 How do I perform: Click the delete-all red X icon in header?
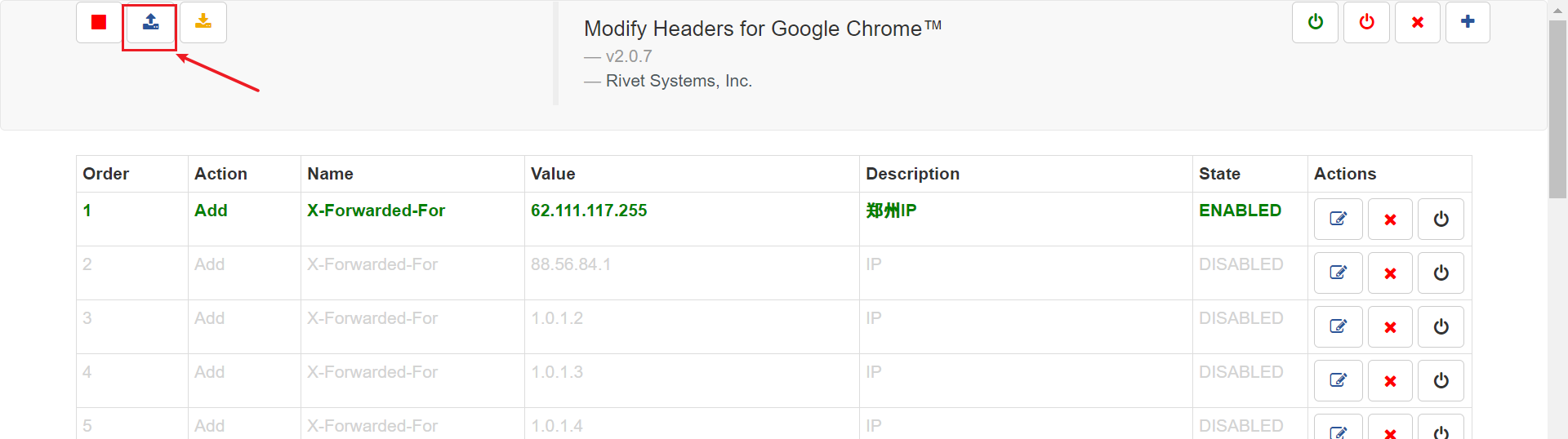pyautogui.click(x=1418, y=22)
